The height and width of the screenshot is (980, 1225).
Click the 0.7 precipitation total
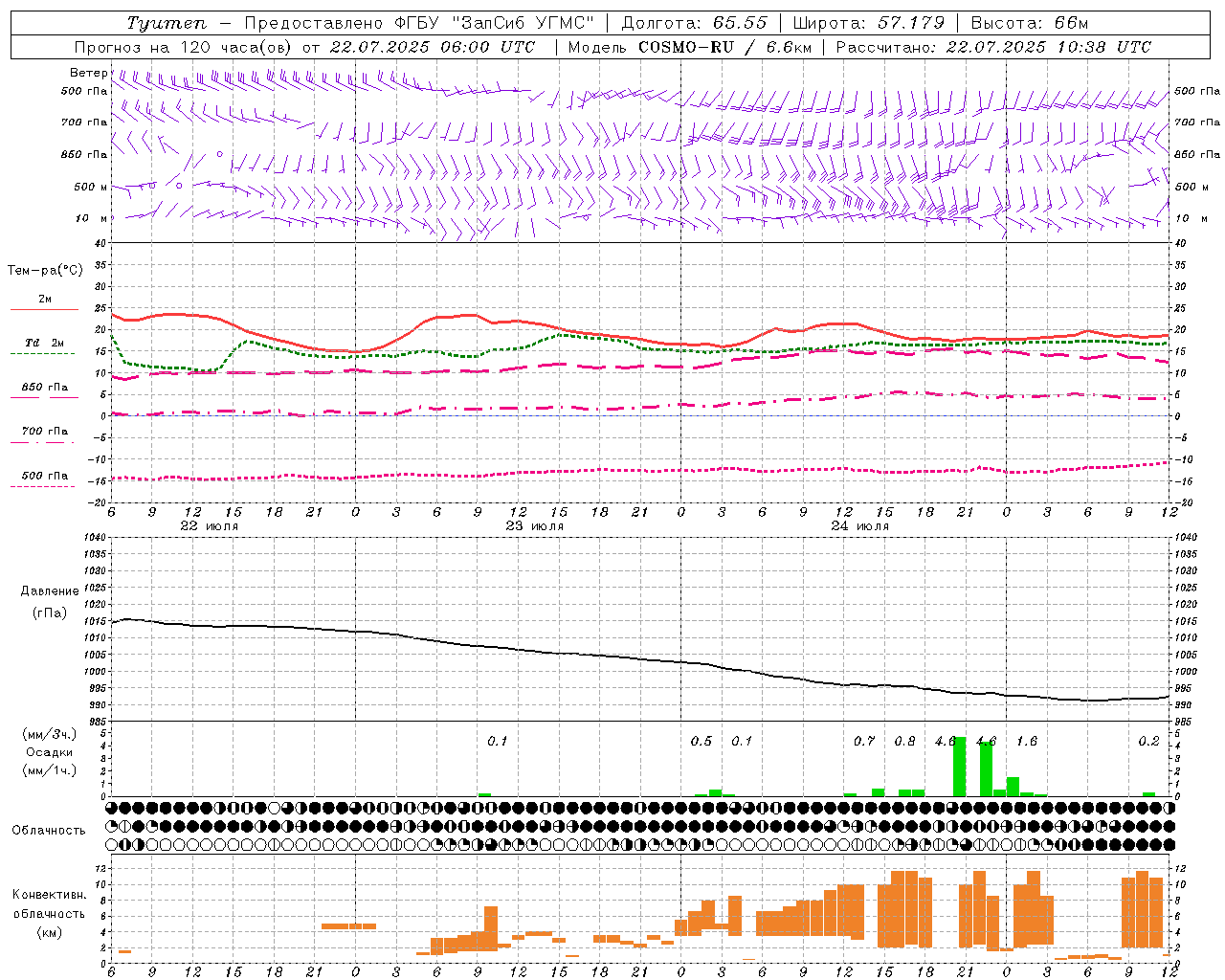(x=864, y=742)
